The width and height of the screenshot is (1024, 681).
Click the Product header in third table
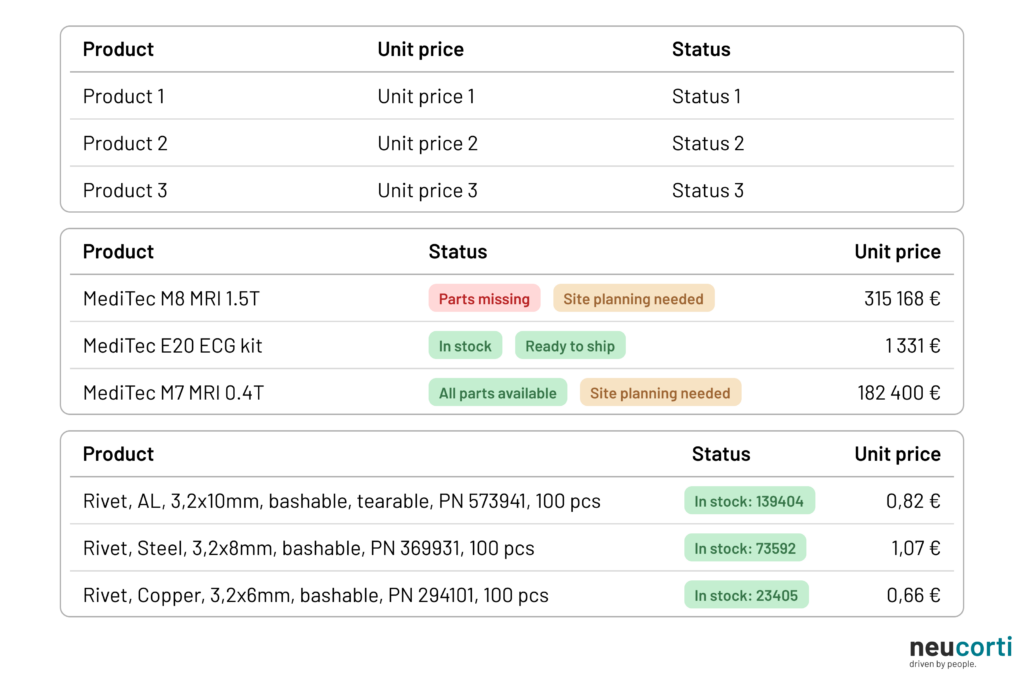[x=118, y=454]
